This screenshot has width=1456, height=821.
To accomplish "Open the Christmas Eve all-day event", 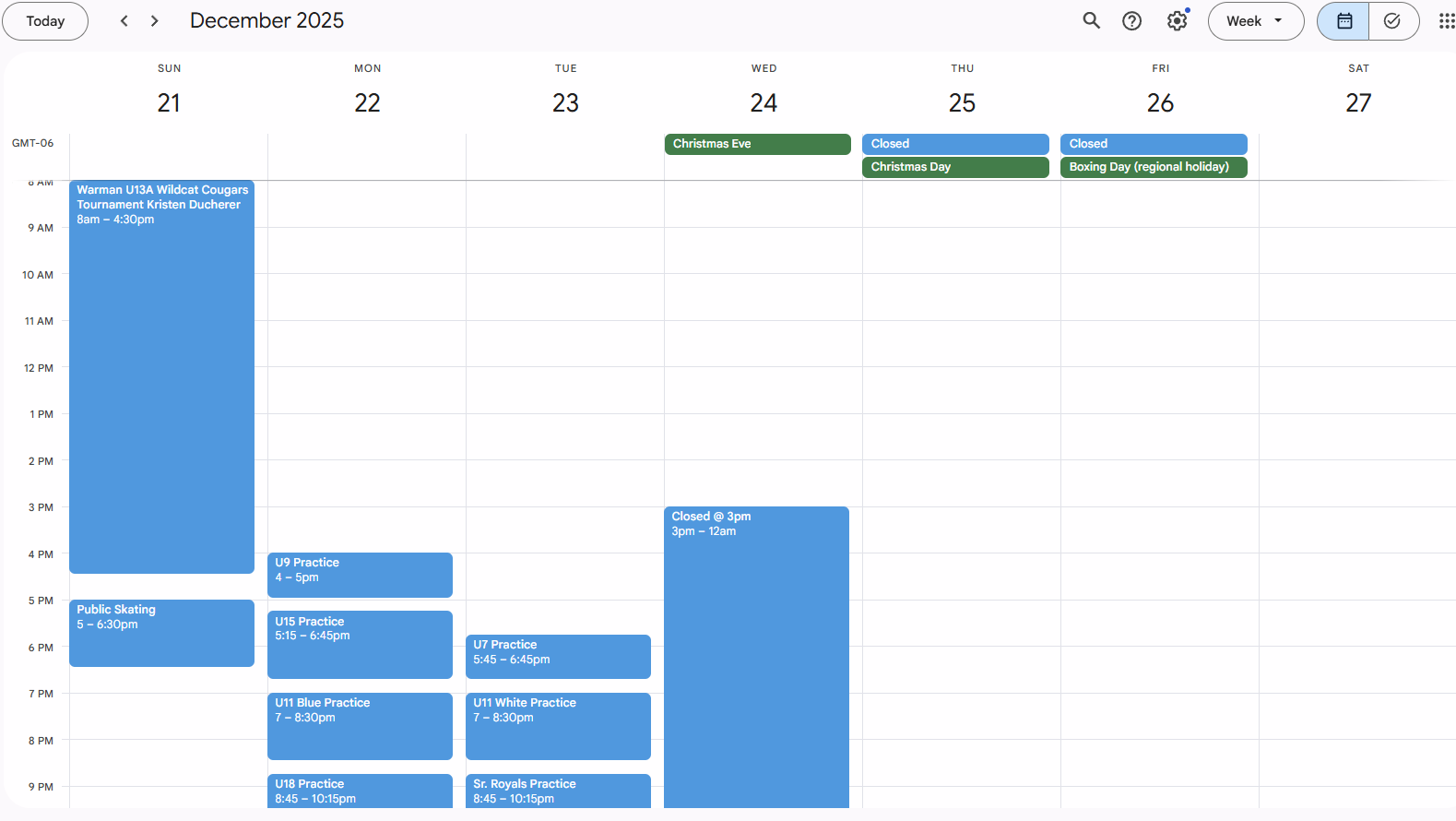I will click(x=756, y=144).
